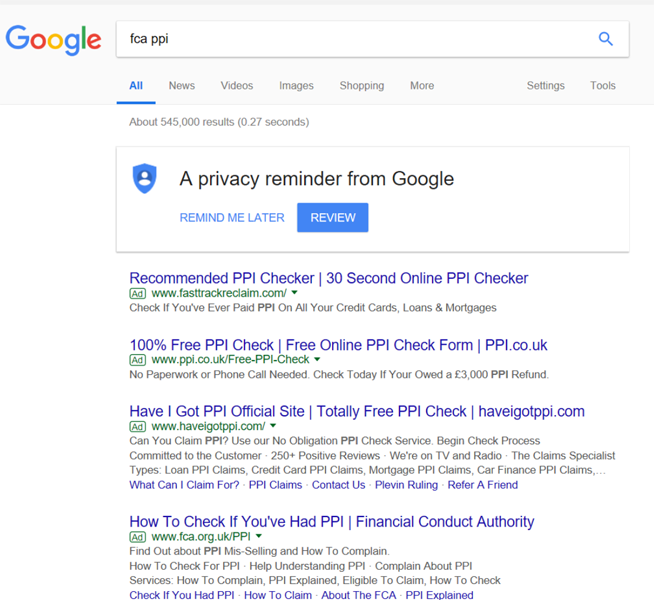Click What Can I Claim For? sitelink
This screenshot has height=600, width=658.
tap(184, 485)
